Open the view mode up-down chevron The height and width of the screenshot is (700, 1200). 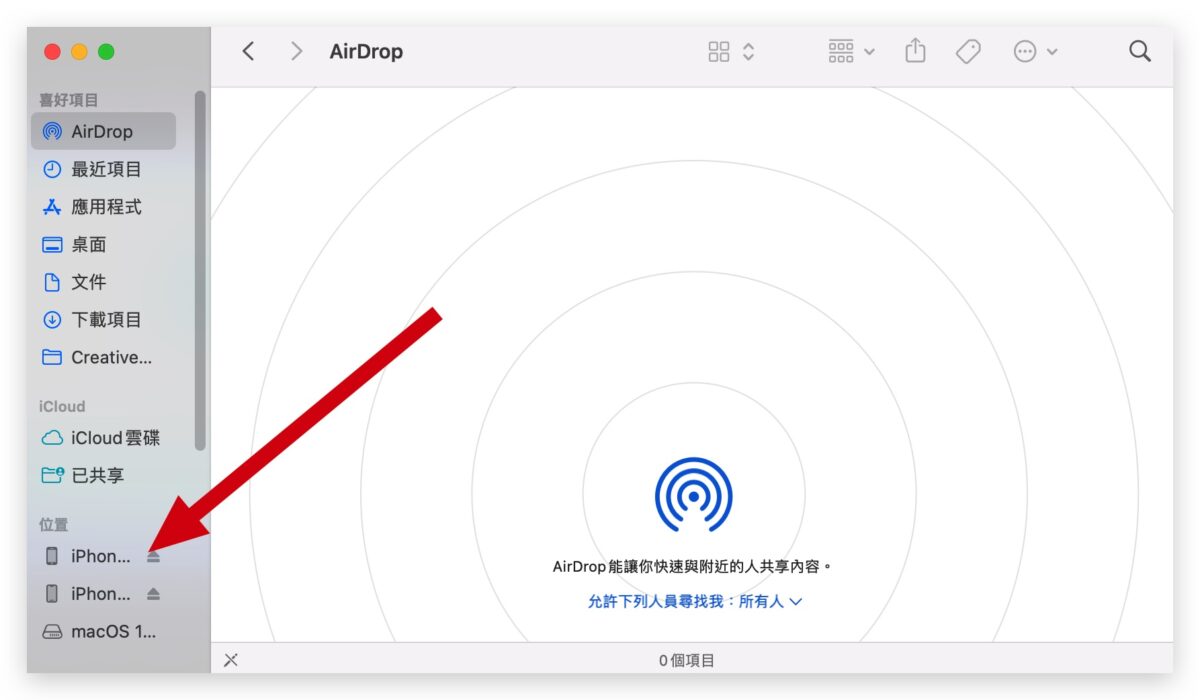tap(748, 52)
